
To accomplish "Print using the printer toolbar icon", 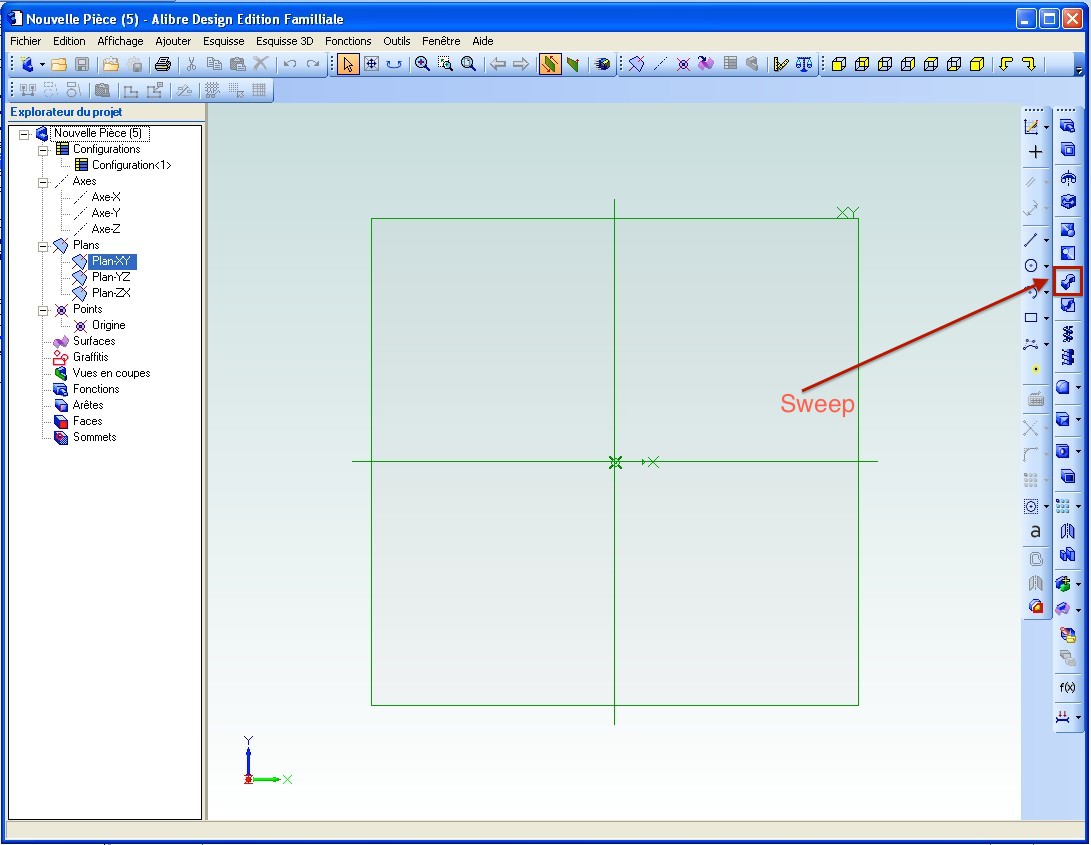I will click(163, 65).
